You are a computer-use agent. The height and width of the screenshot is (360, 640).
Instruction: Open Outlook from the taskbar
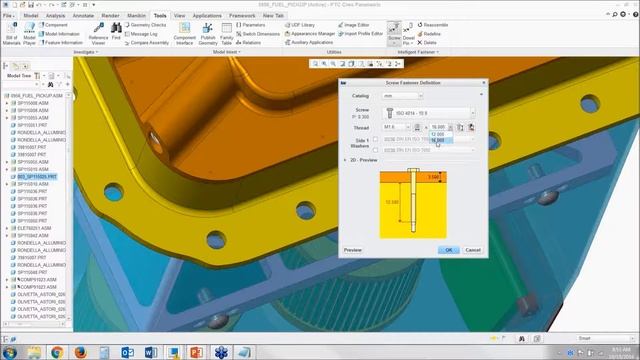tap(127, 352)
